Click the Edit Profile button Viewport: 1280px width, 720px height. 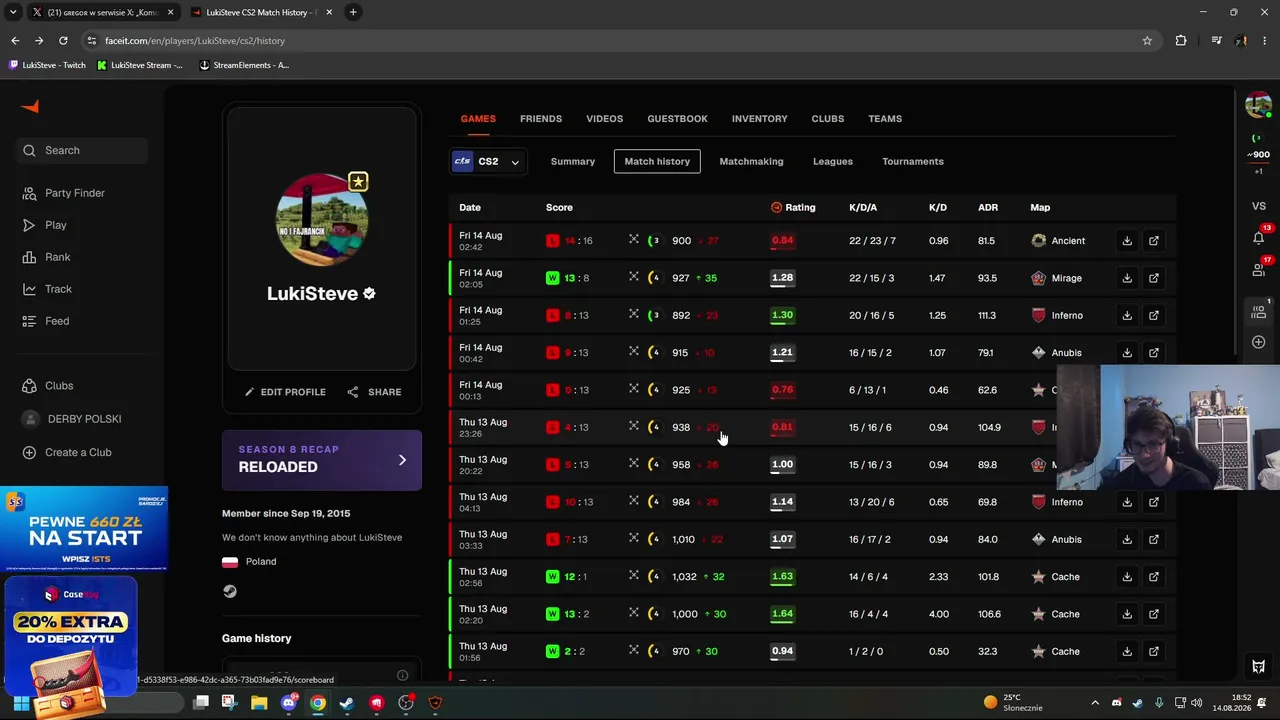[285, 392]
